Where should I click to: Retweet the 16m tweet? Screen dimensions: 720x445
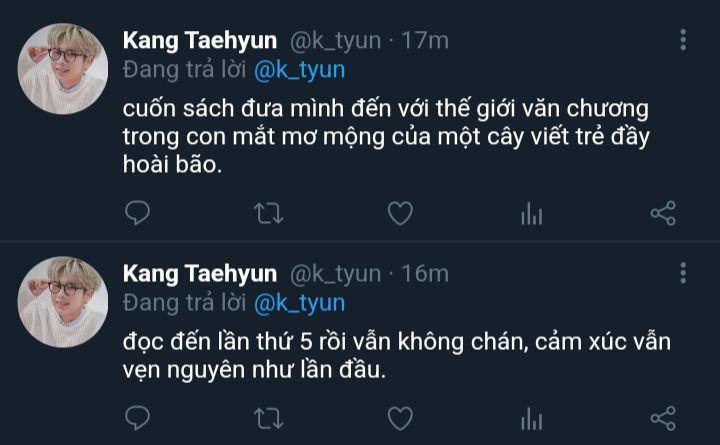click(x=269, y=419)
